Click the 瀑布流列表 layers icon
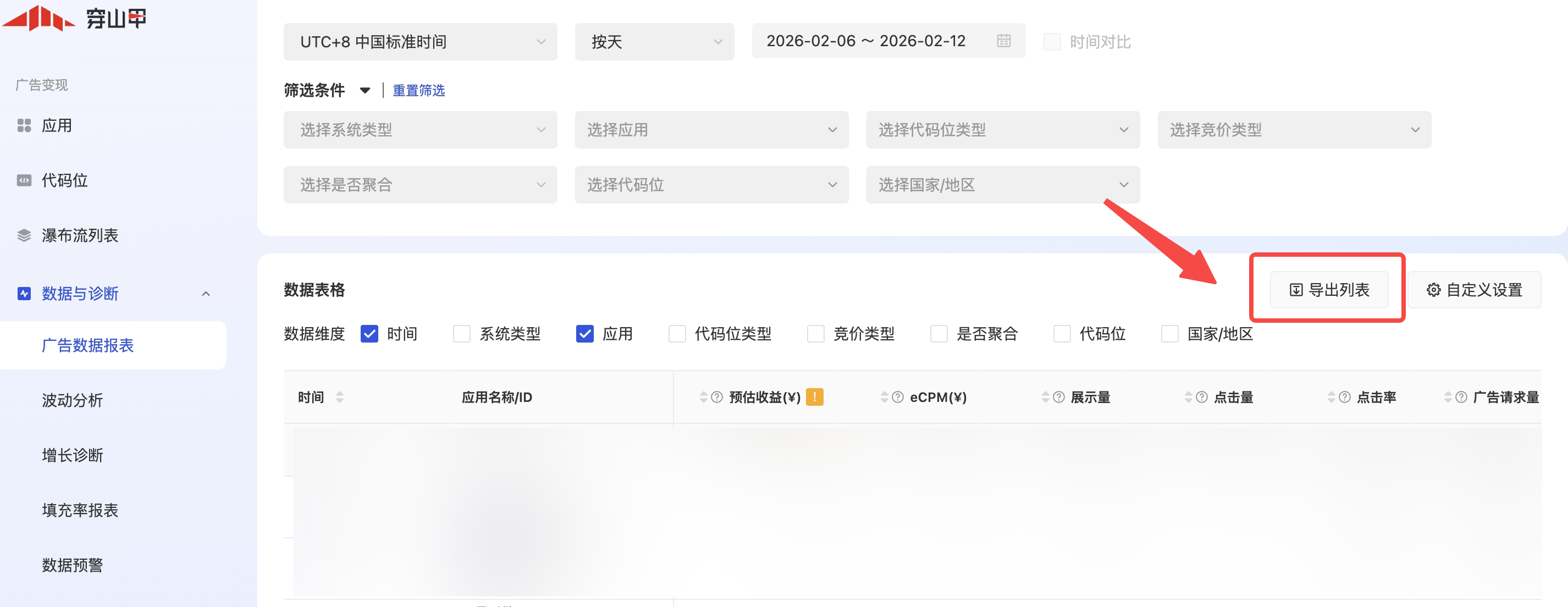Image resolution: width=1568 pixels, height=607 pixels. (24, 236)
